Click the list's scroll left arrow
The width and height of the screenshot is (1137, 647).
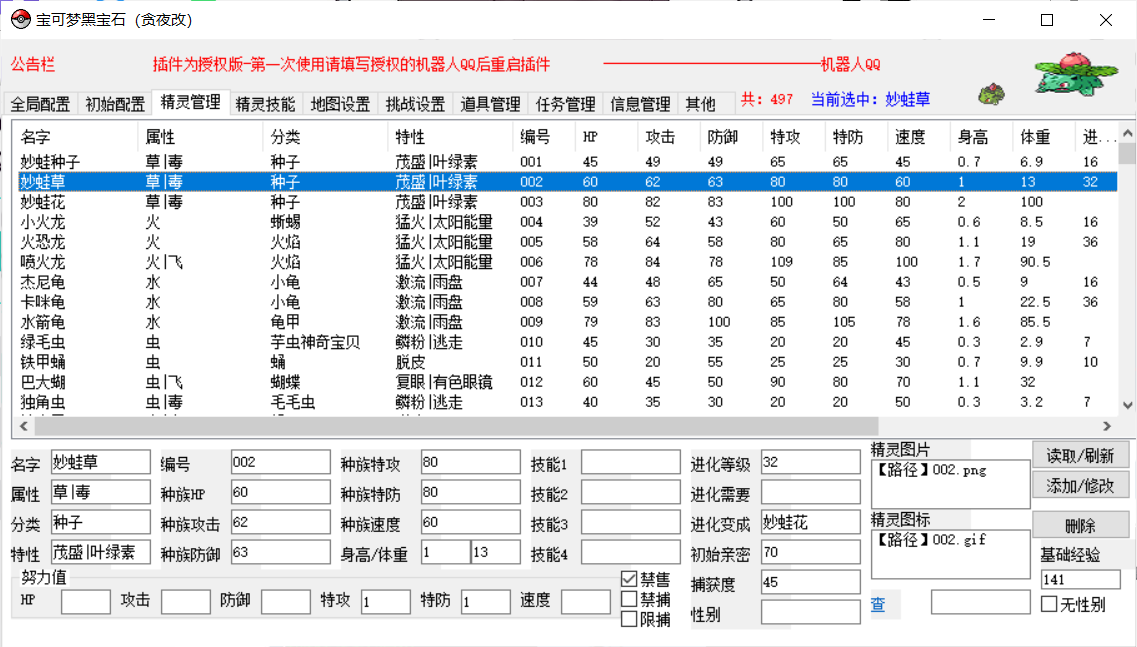point(25,426)
